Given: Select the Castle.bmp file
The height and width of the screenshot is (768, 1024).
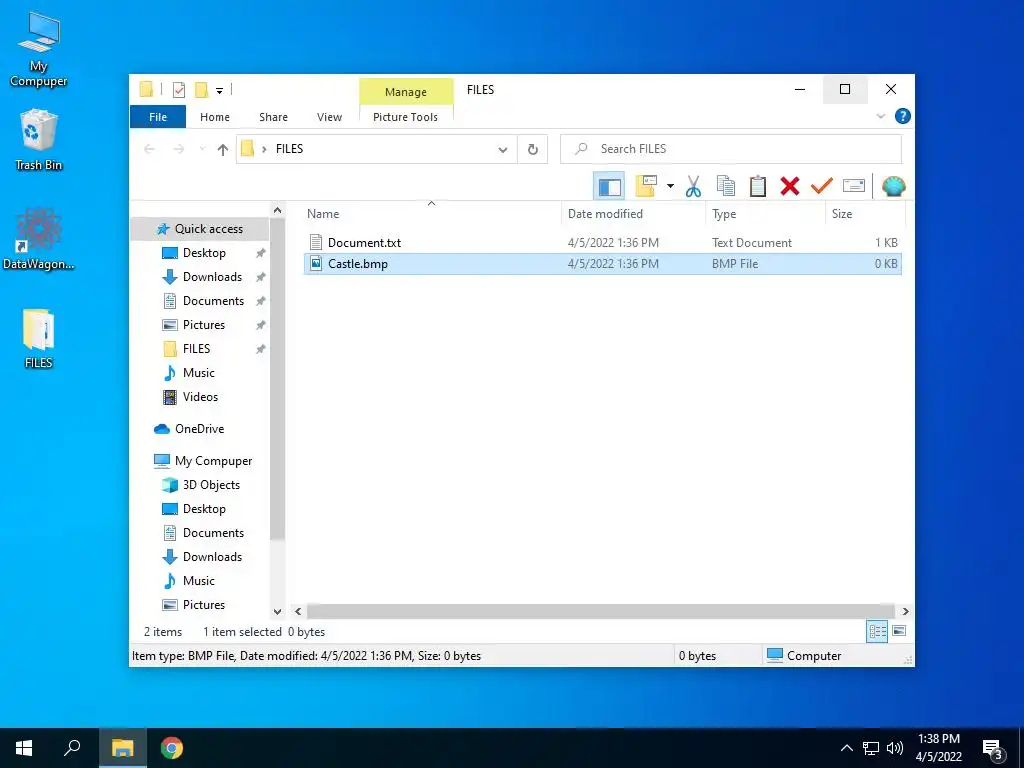Looking at the screenshot, I should click(x=602, y=264).
